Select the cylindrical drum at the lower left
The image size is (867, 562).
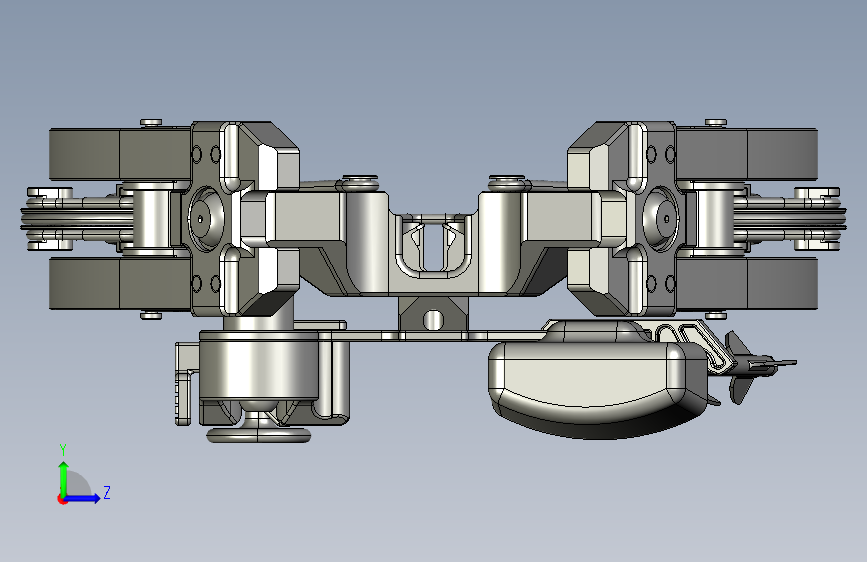click(258, 365)
